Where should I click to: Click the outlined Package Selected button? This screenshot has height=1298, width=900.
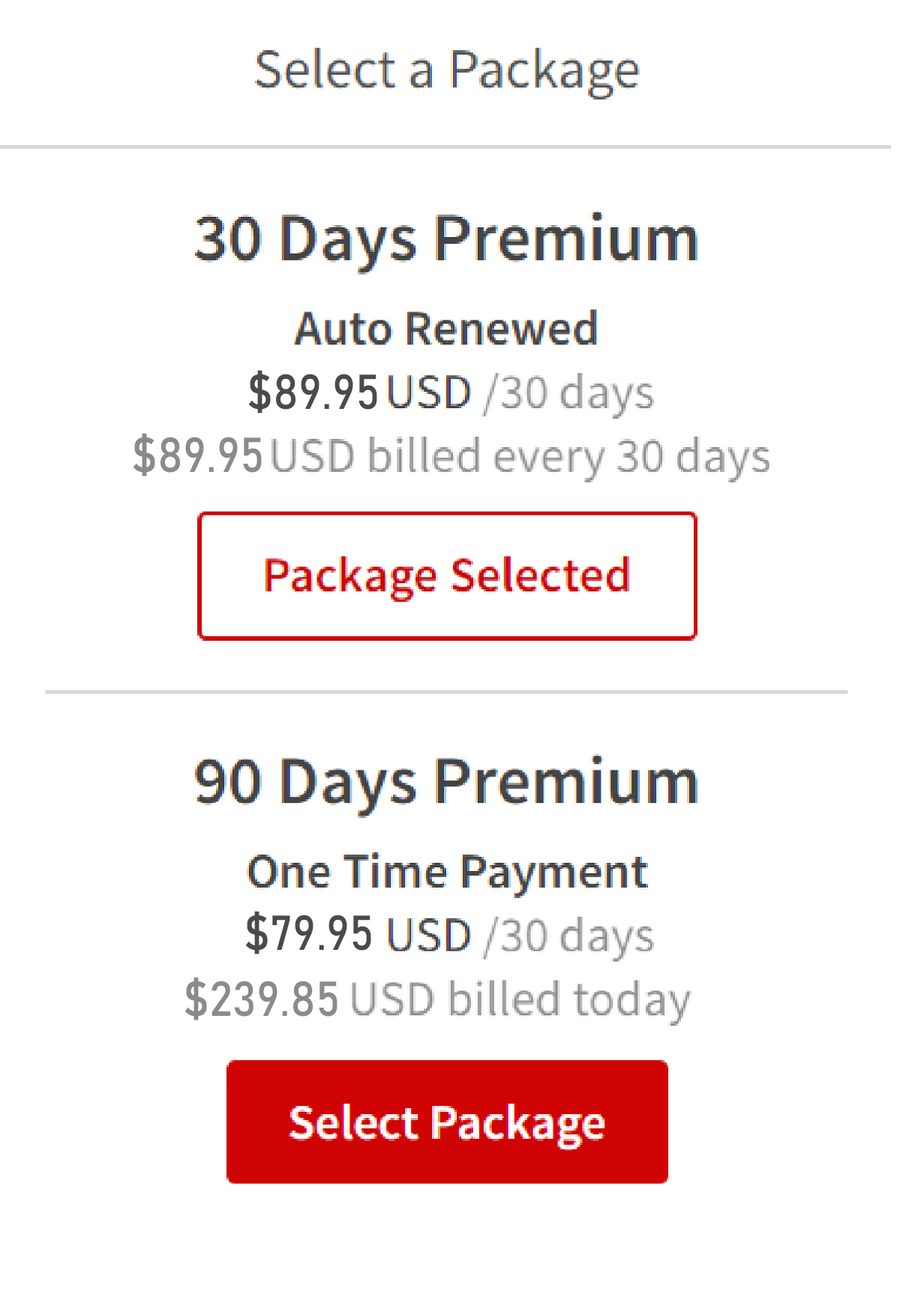coord(447,576)
